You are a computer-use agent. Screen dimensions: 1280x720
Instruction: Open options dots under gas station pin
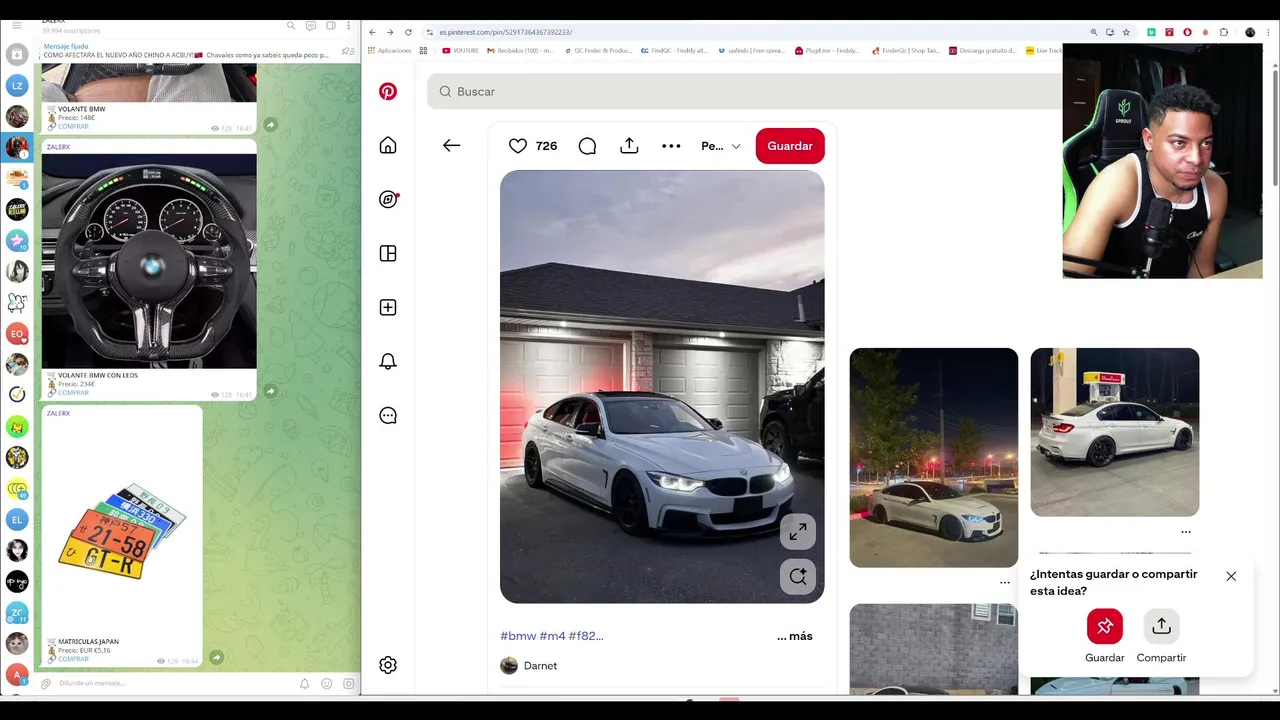[x=1186, y=532]
